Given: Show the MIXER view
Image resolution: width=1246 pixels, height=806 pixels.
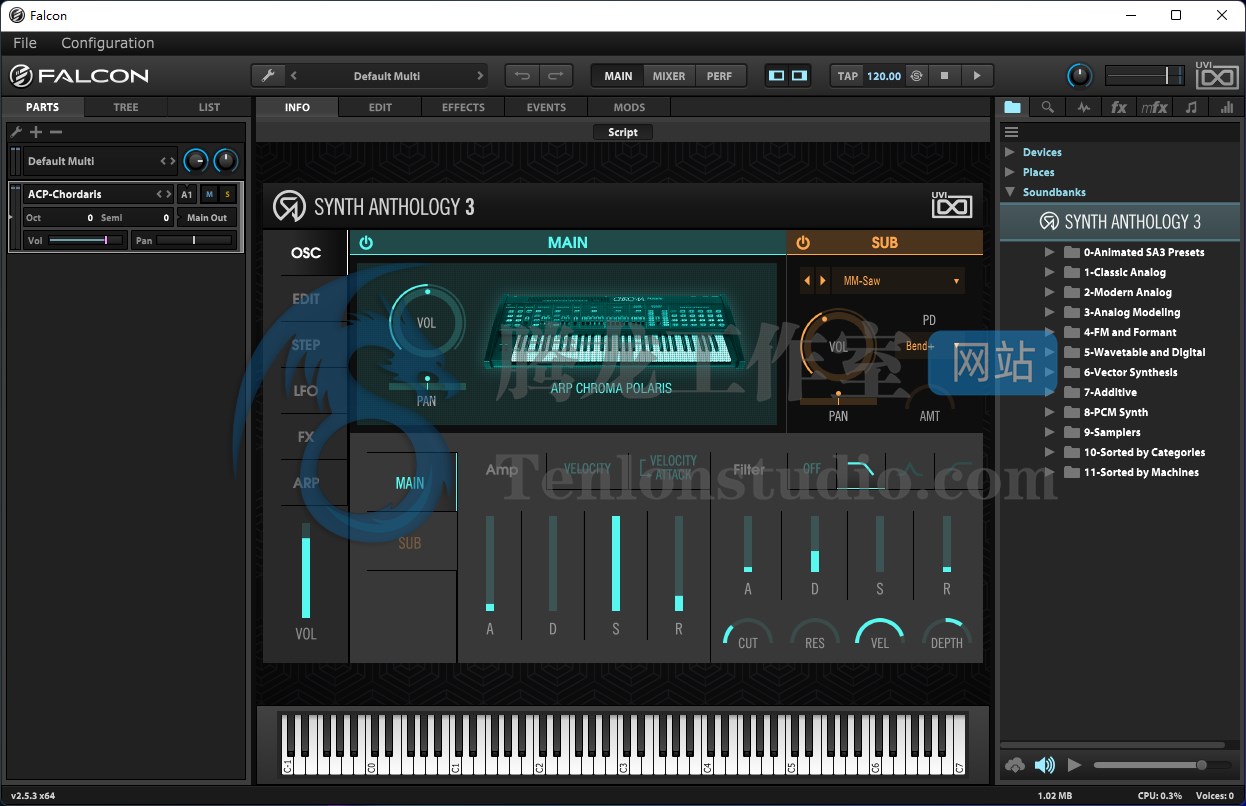Looking at the screenshot, I should [x=669, y=76].
